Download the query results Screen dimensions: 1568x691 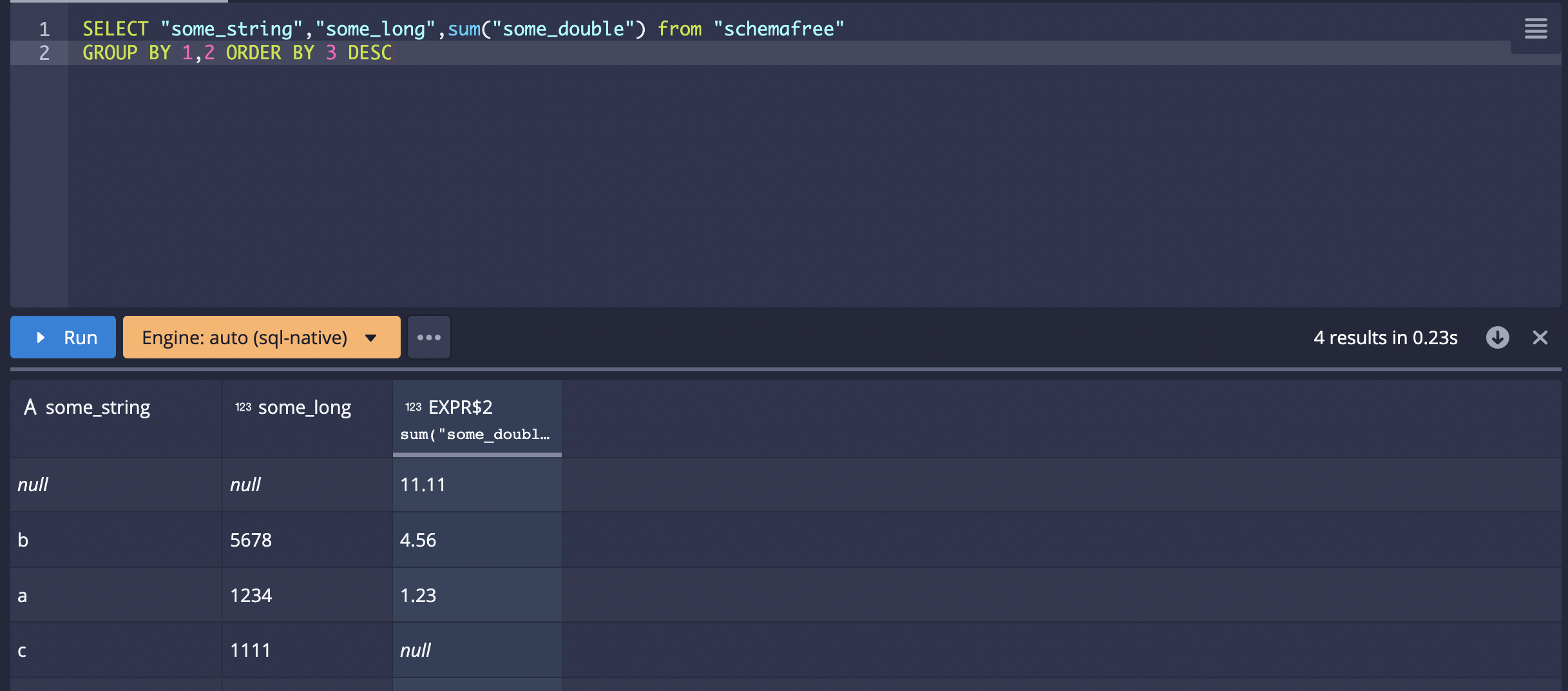click(x=1497, y=337)
